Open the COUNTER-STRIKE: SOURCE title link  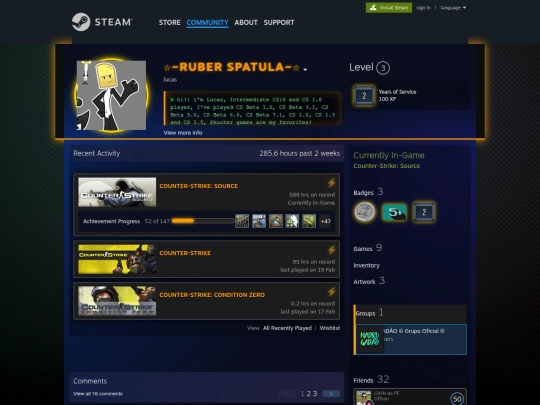tap(198, 186)
